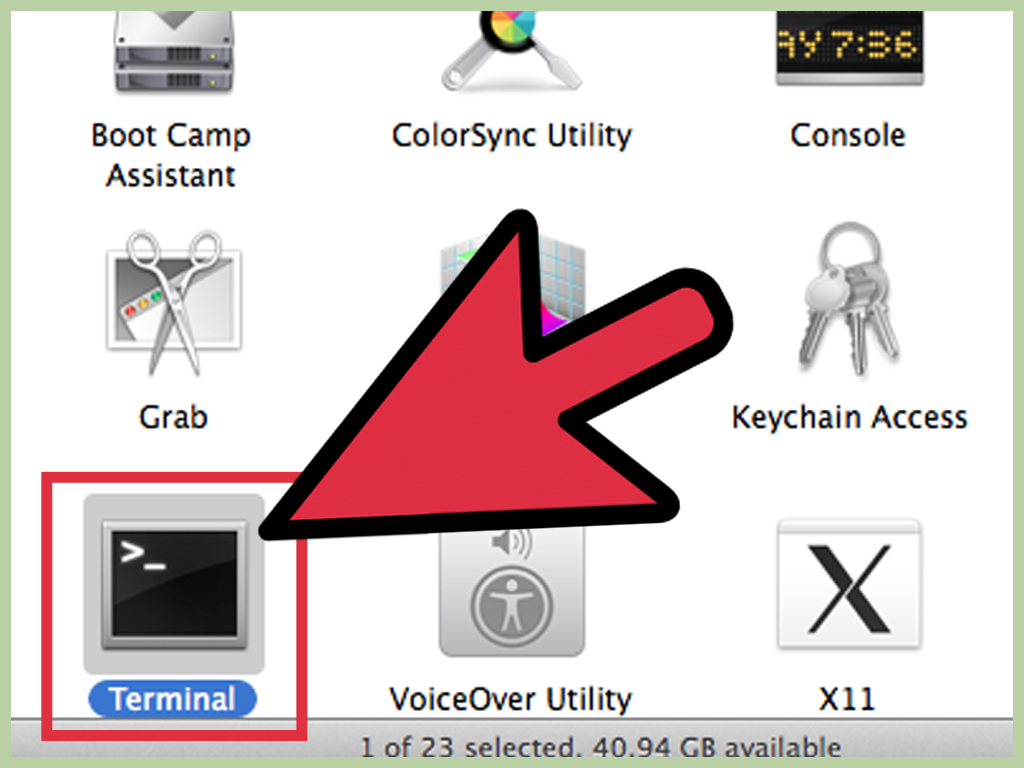The image size is (1024, 768).
Task: Click the VoiceOver Utility text label
Action: click(x=511, y=699)
